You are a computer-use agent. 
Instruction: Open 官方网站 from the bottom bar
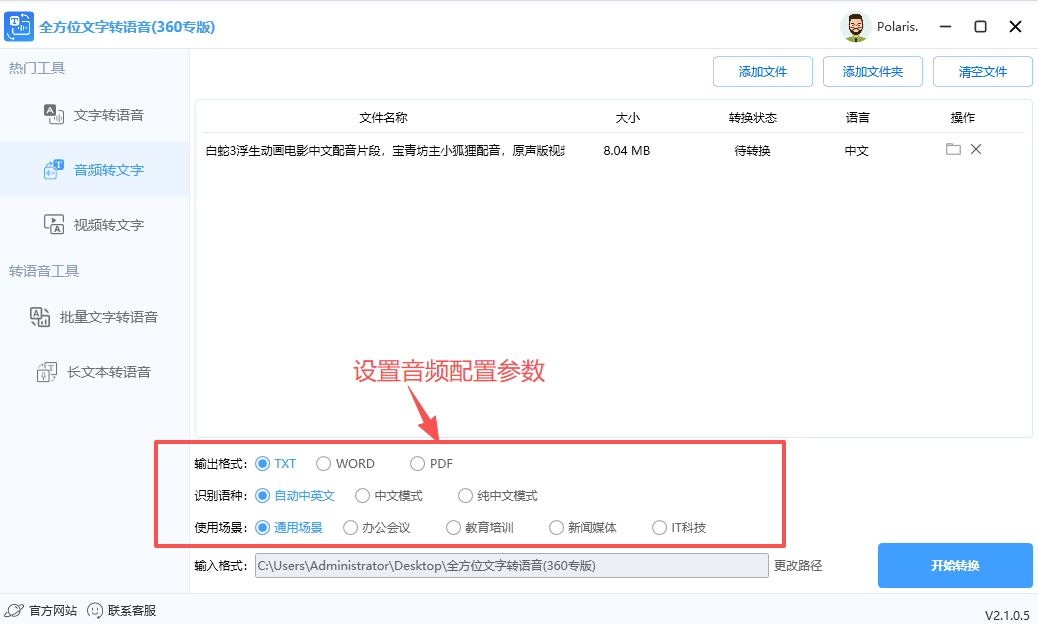click(x=41, y=609)
